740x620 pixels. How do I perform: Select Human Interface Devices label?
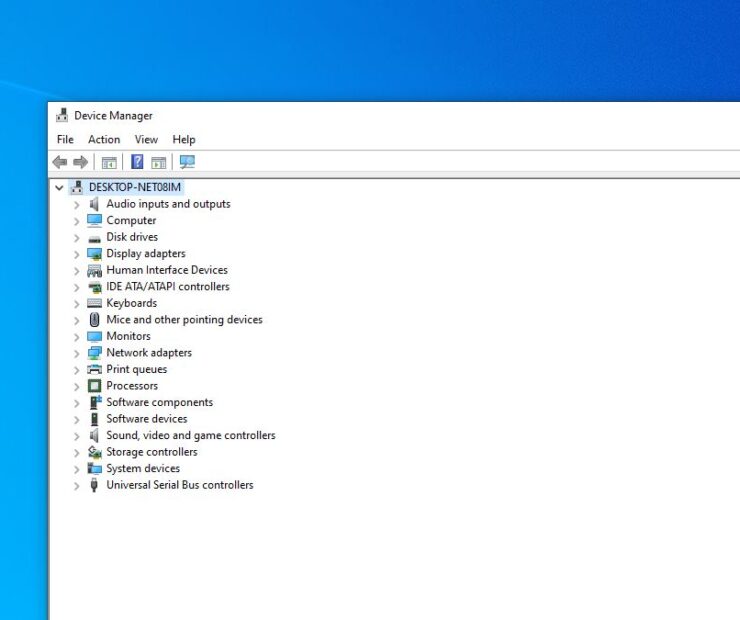coord(167,270)
